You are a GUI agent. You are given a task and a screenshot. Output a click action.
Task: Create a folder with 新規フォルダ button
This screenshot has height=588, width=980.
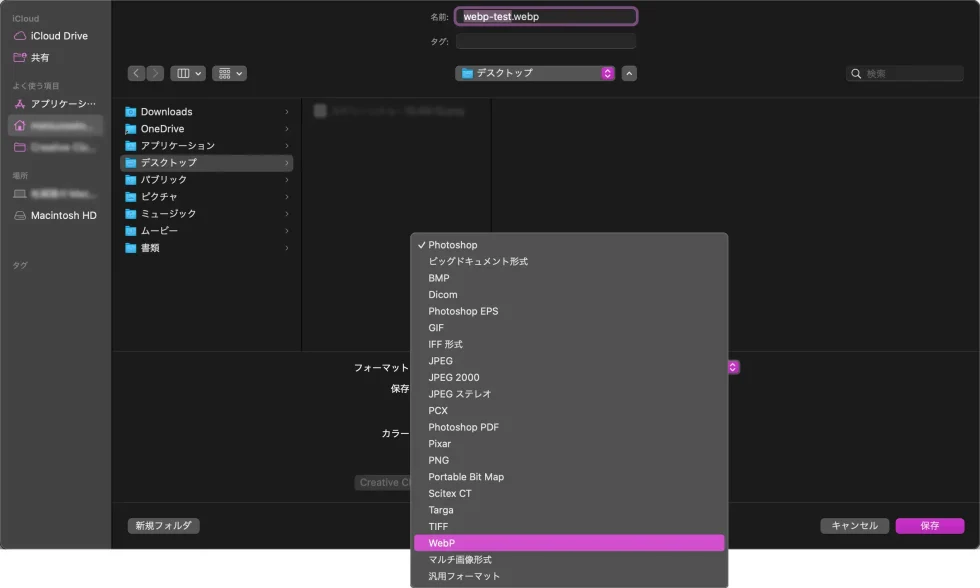coord(163,526)
